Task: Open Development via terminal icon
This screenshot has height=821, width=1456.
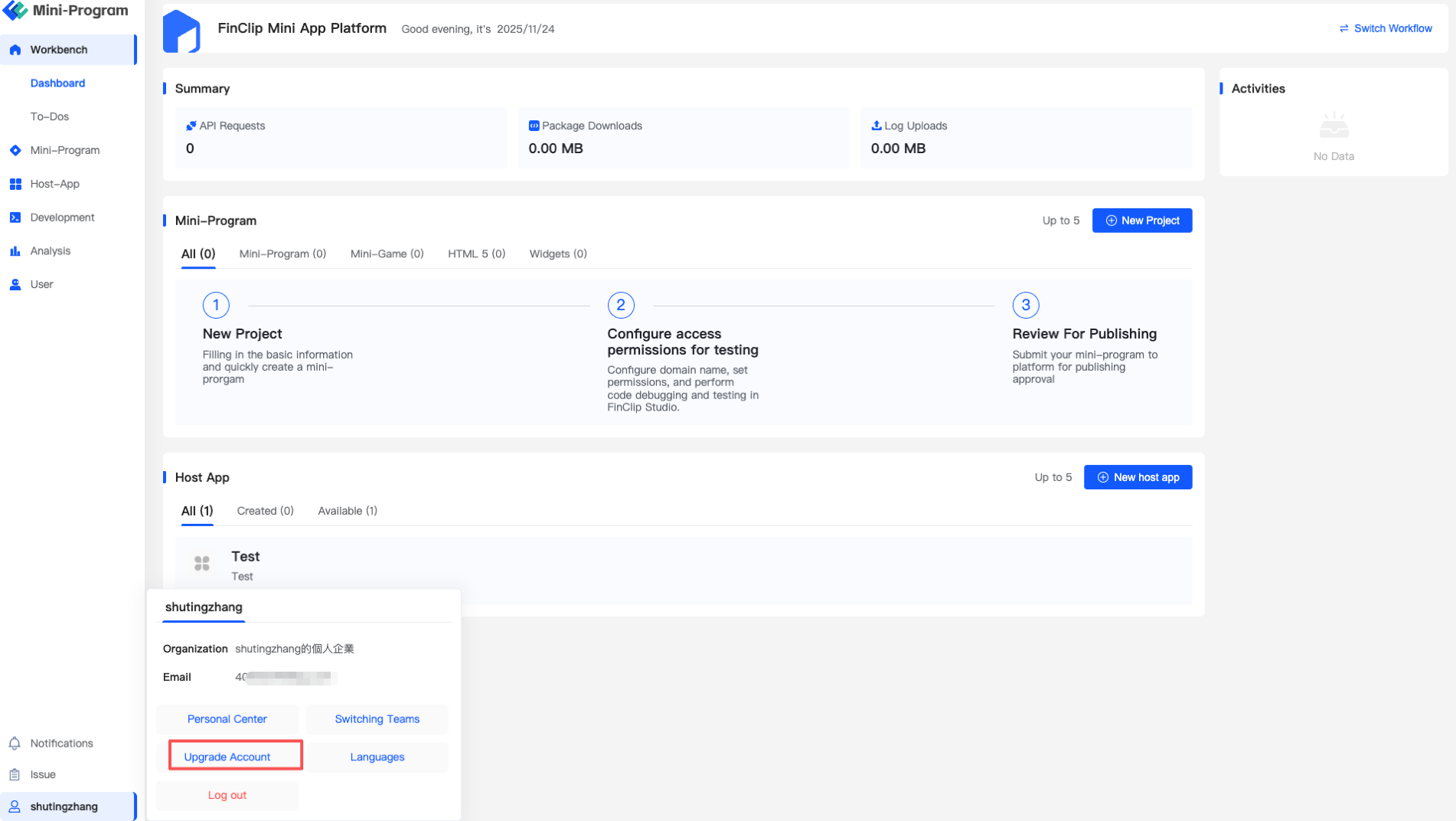Action: (15, 218)
